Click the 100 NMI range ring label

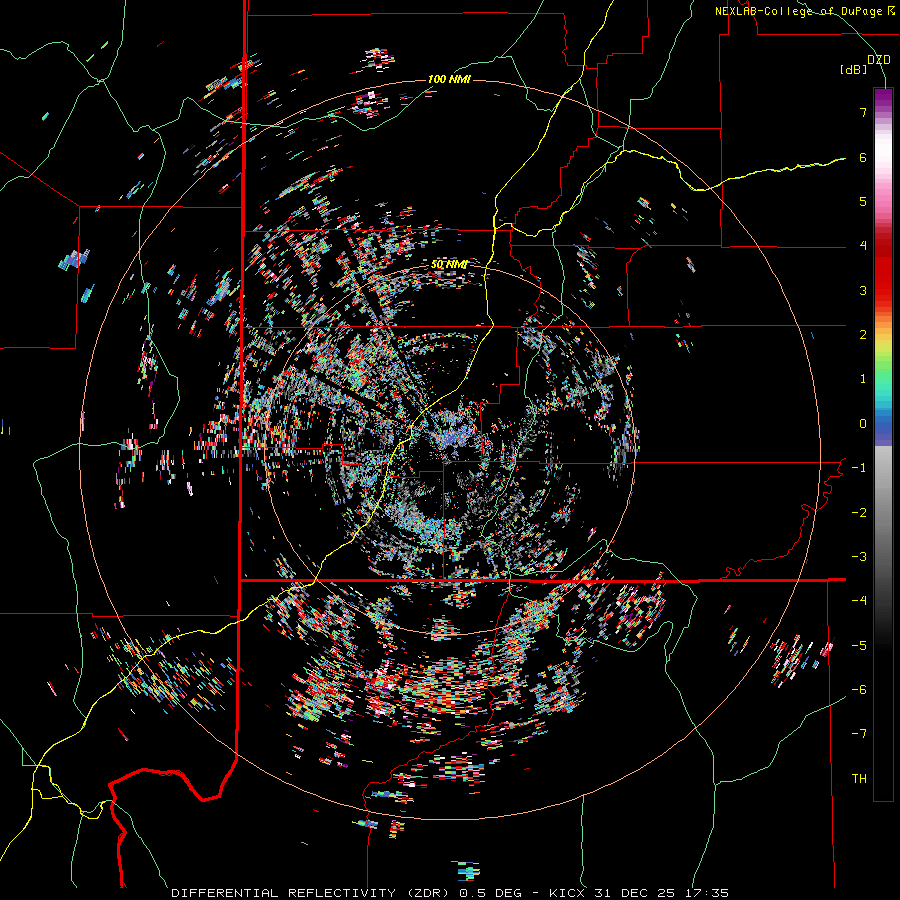pyautogui.click(x=449, y=79)
